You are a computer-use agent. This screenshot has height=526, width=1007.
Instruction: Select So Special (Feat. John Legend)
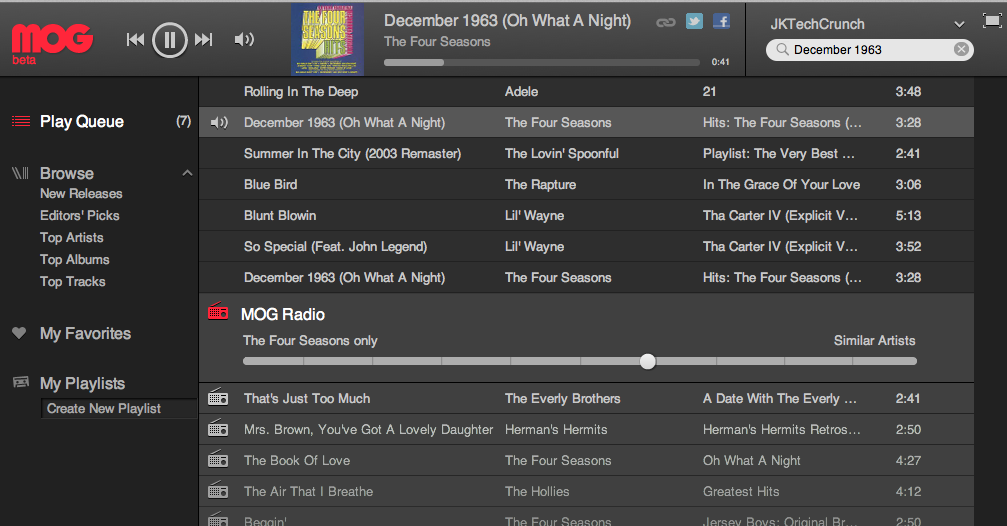coord(335,247)
